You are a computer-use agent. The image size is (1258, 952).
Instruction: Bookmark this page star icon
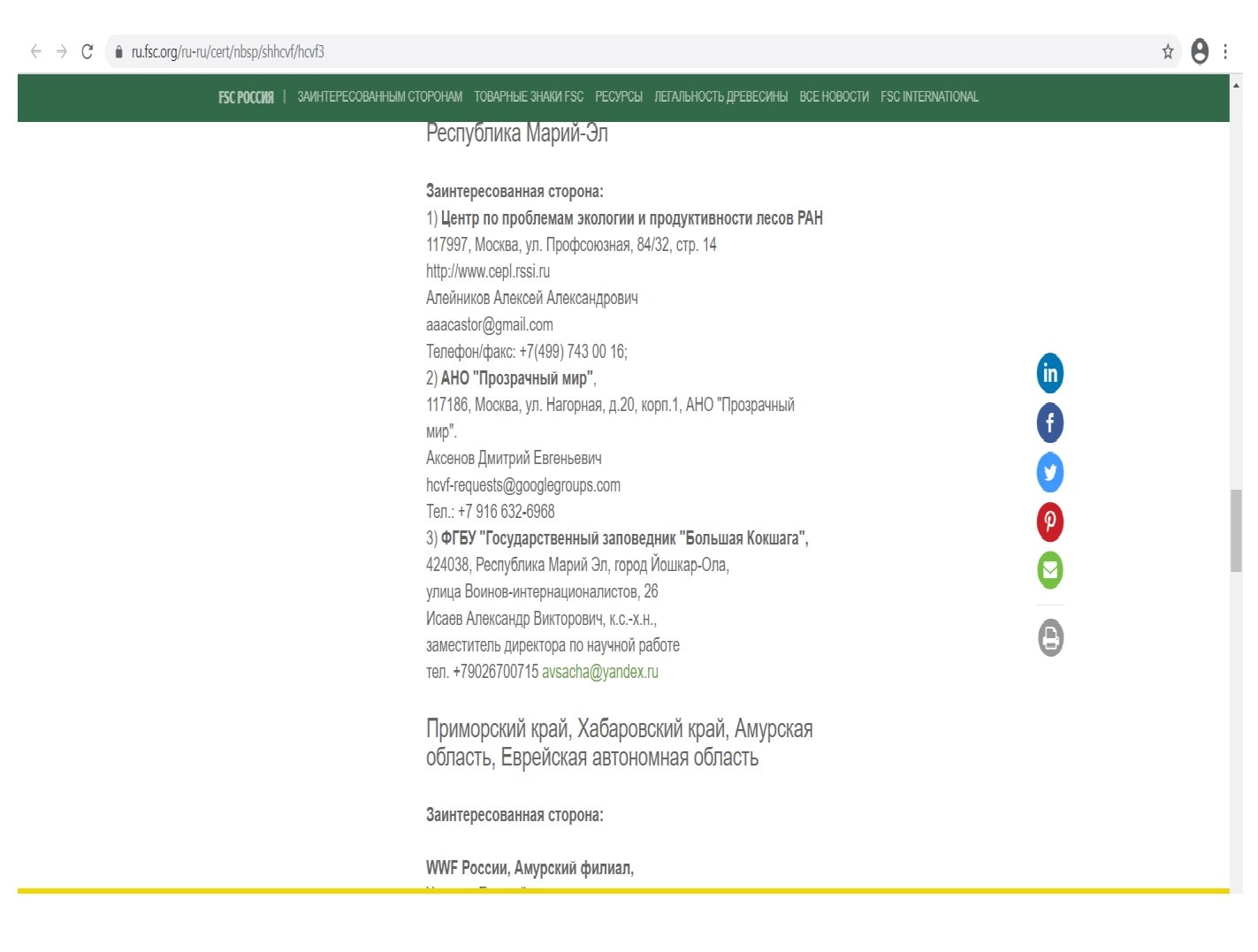click(x=1167, y=51)
